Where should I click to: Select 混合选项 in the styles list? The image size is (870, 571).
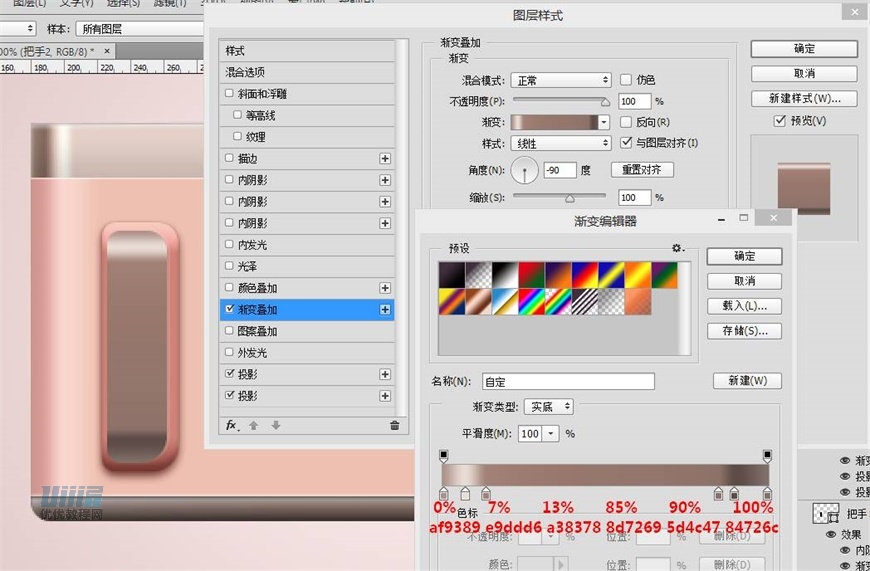tap(307, 72)
